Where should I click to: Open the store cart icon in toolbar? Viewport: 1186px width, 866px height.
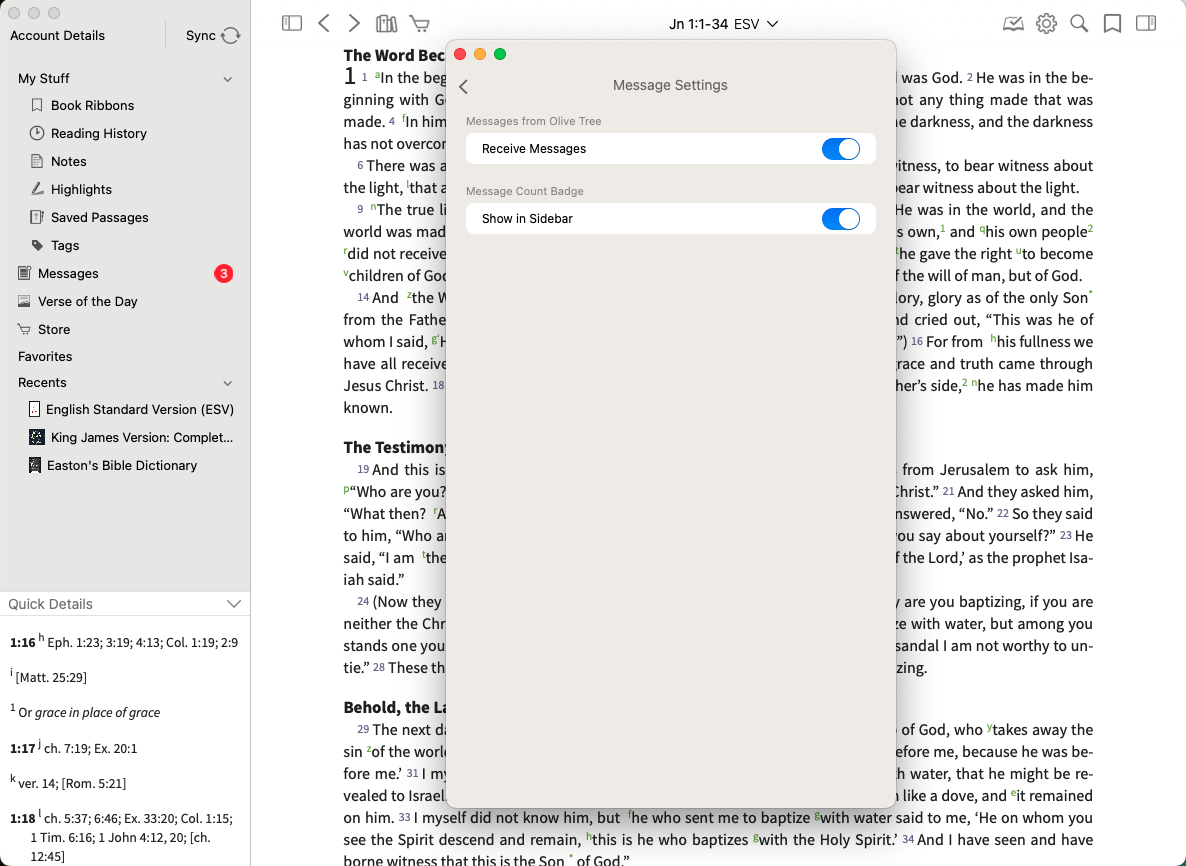point(420,23)
